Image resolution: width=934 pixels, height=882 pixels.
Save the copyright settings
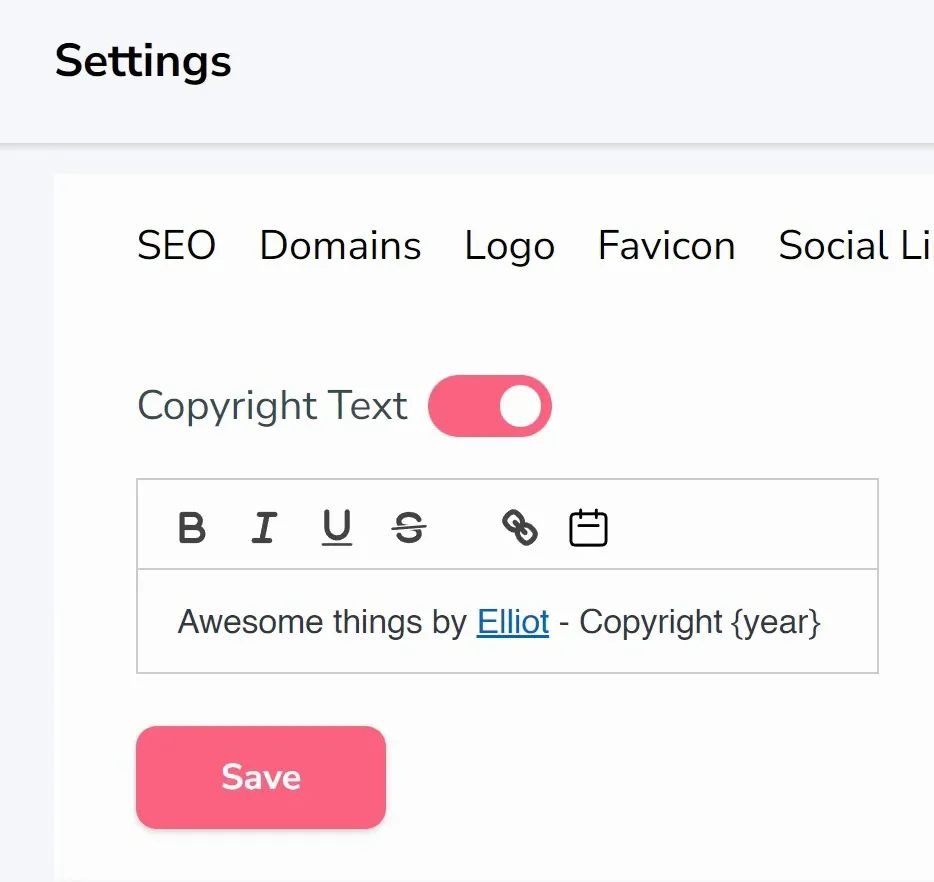pos(261,777)
